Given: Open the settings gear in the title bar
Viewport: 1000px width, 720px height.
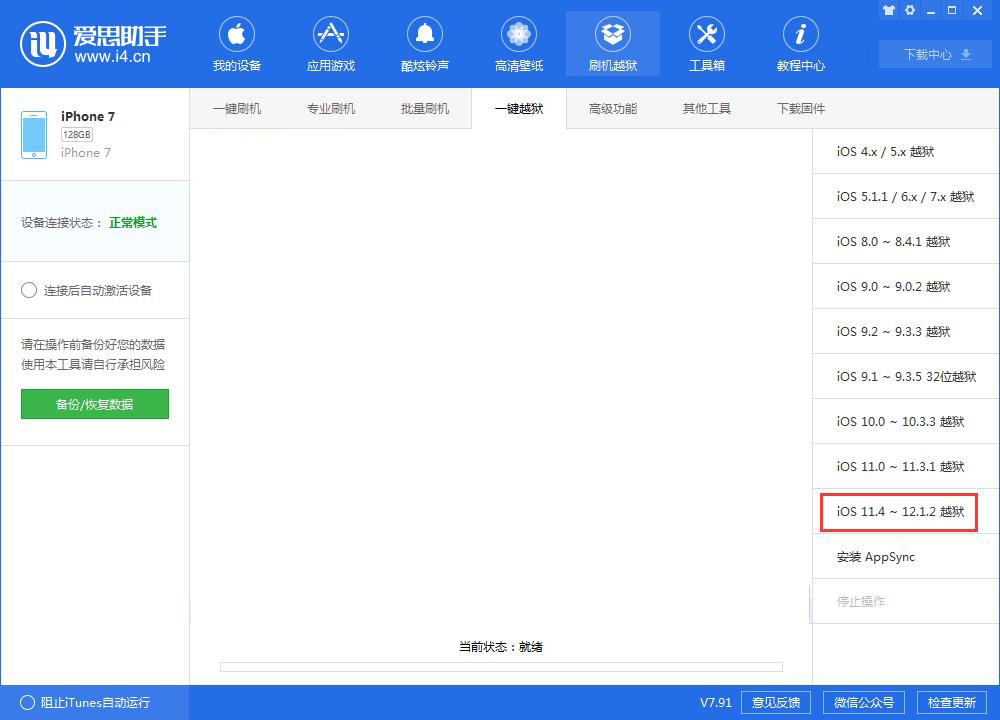Looking at the screenshot, I should [x=909, y=10].
